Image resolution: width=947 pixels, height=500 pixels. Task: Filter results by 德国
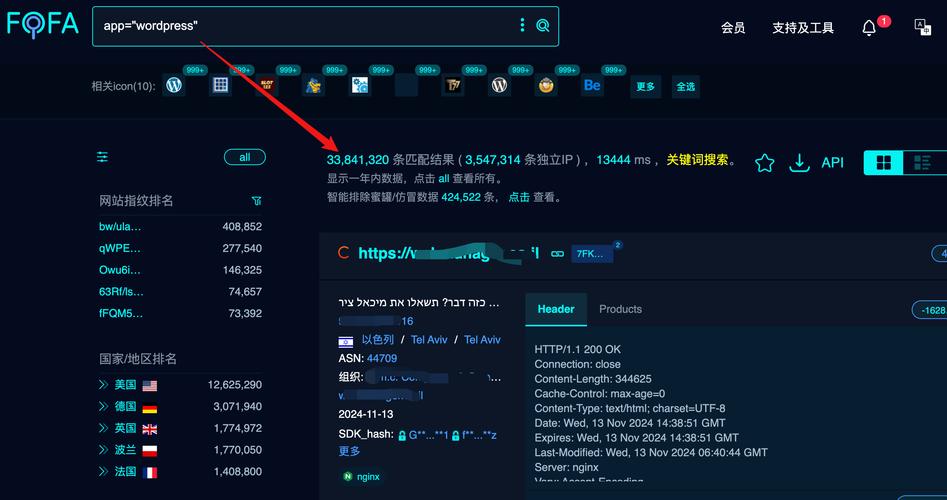point(126,406)
